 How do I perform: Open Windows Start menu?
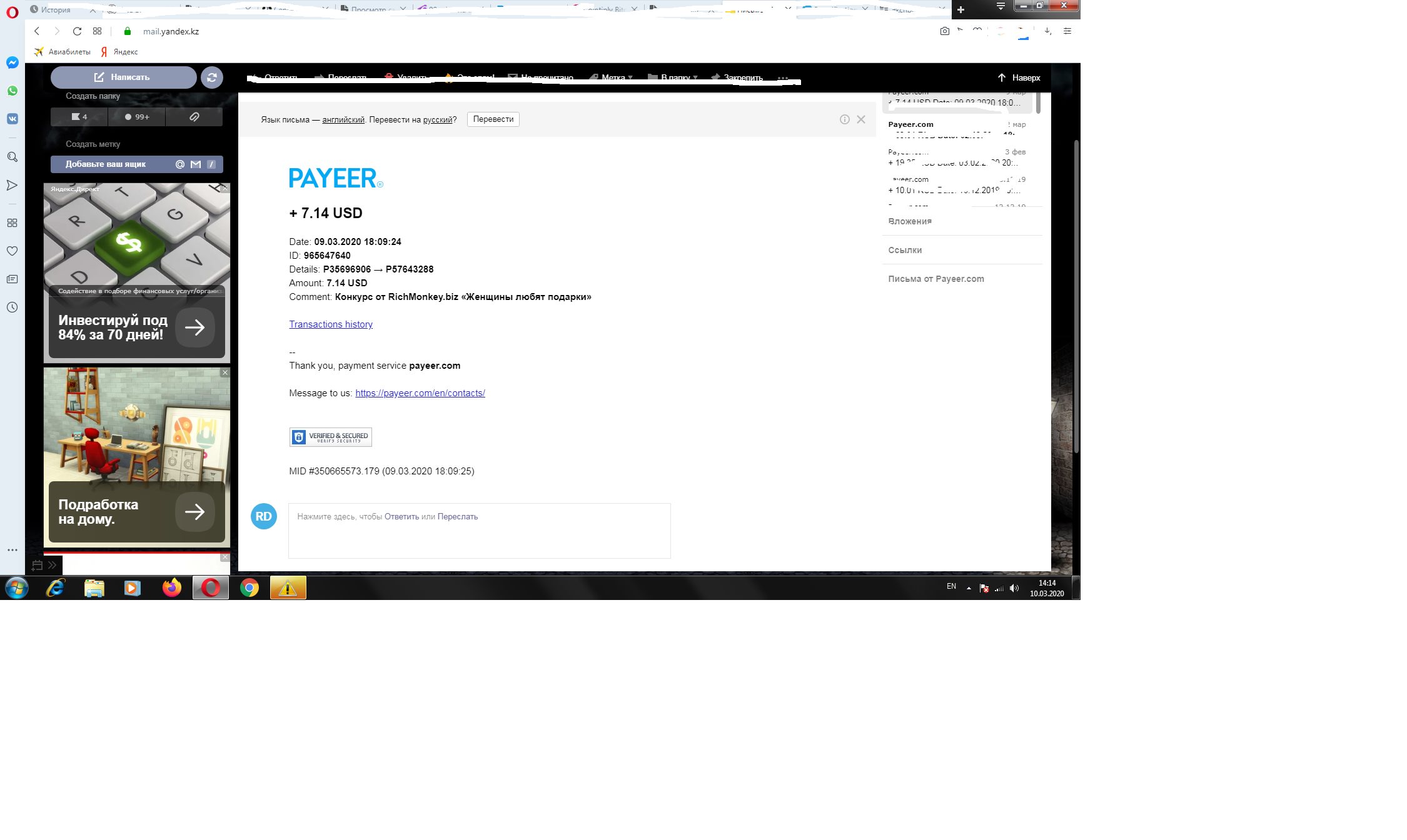coord(17,588)
